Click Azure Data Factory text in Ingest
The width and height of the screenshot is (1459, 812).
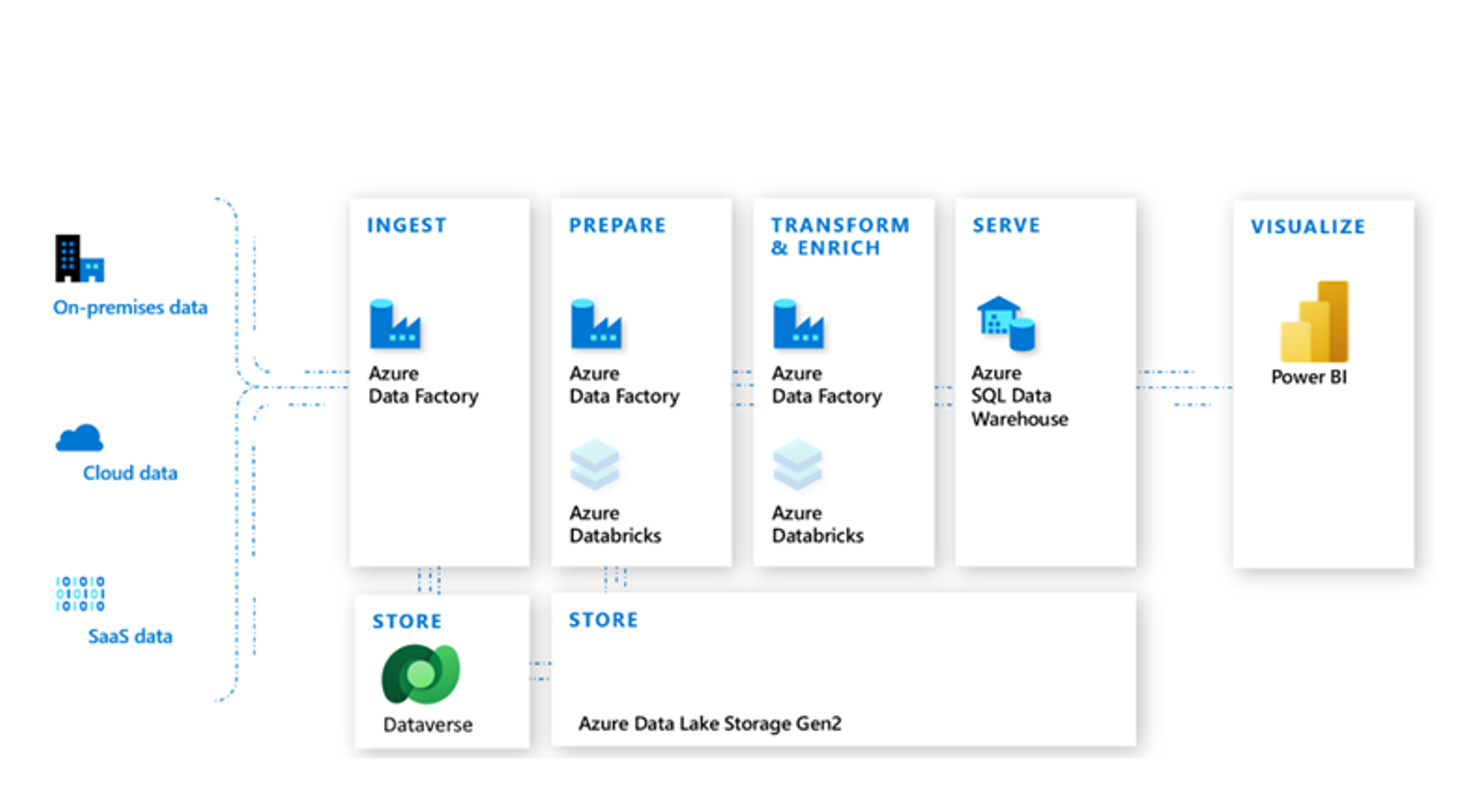[x=424, y=385]
